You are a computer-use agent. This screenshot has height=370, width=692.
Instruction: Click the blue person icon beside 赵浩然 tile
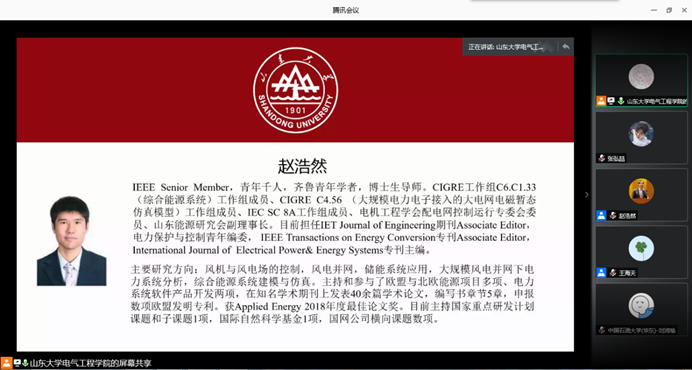tap(601, 215)
